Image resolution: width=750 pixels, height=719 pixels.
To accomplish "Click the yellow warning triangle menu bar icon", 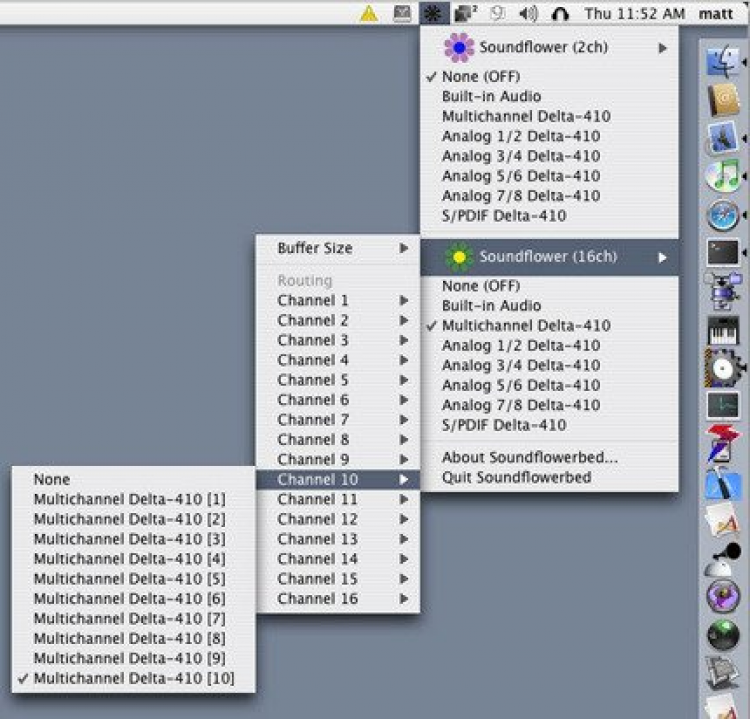I will tap(369, 14).
